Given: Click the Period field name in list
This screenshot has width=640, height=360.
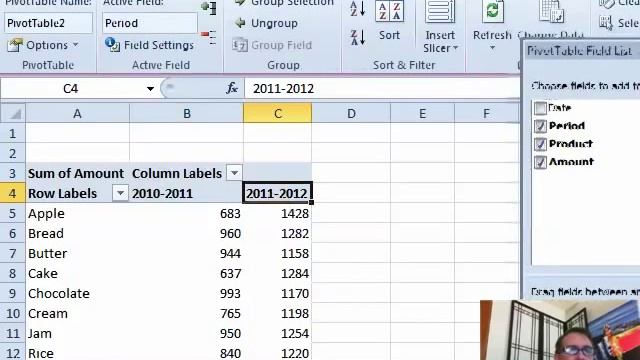Looking at the screenshot, I should pyautogui.click(x=567, y=126).
